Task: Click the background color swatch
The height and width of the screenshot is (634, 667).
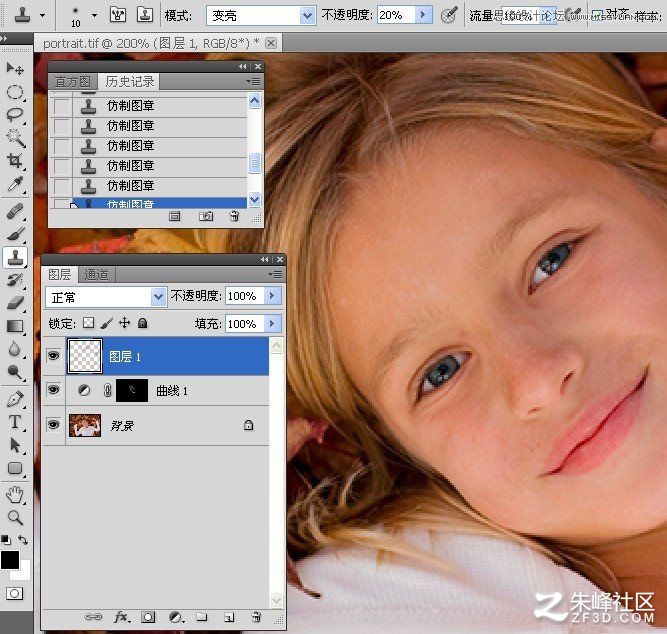Action: click(24, 572)
